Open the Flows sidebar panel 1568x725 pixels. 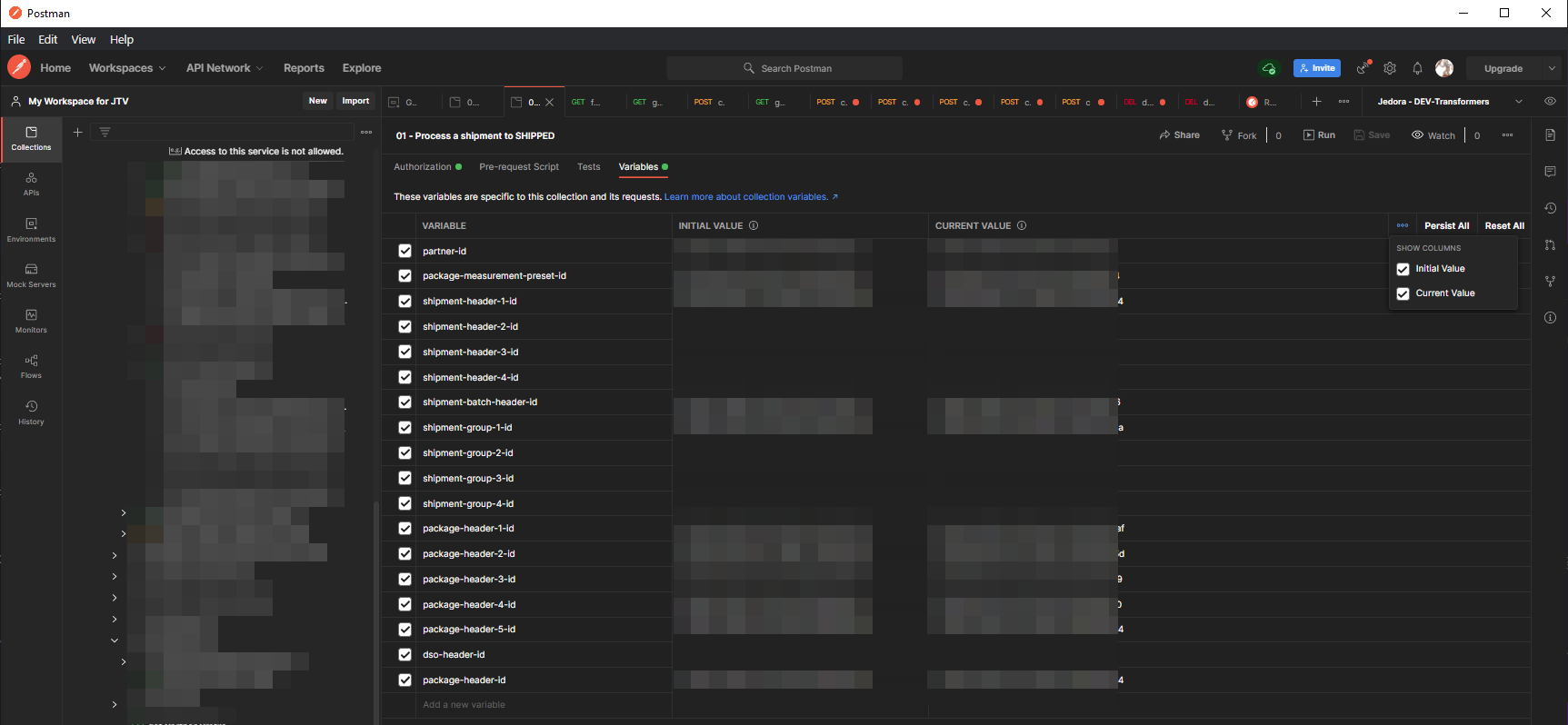coord(31,366)
